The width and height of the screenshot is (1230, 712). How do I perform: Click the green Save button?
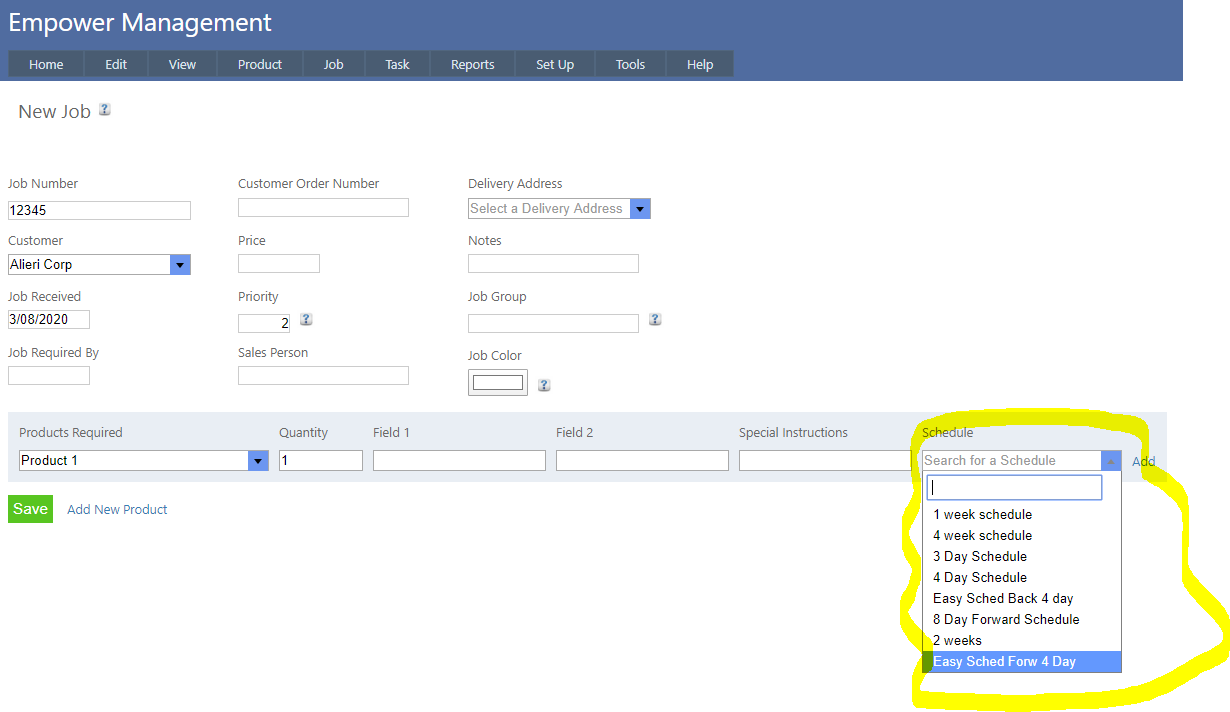[30, 509]
